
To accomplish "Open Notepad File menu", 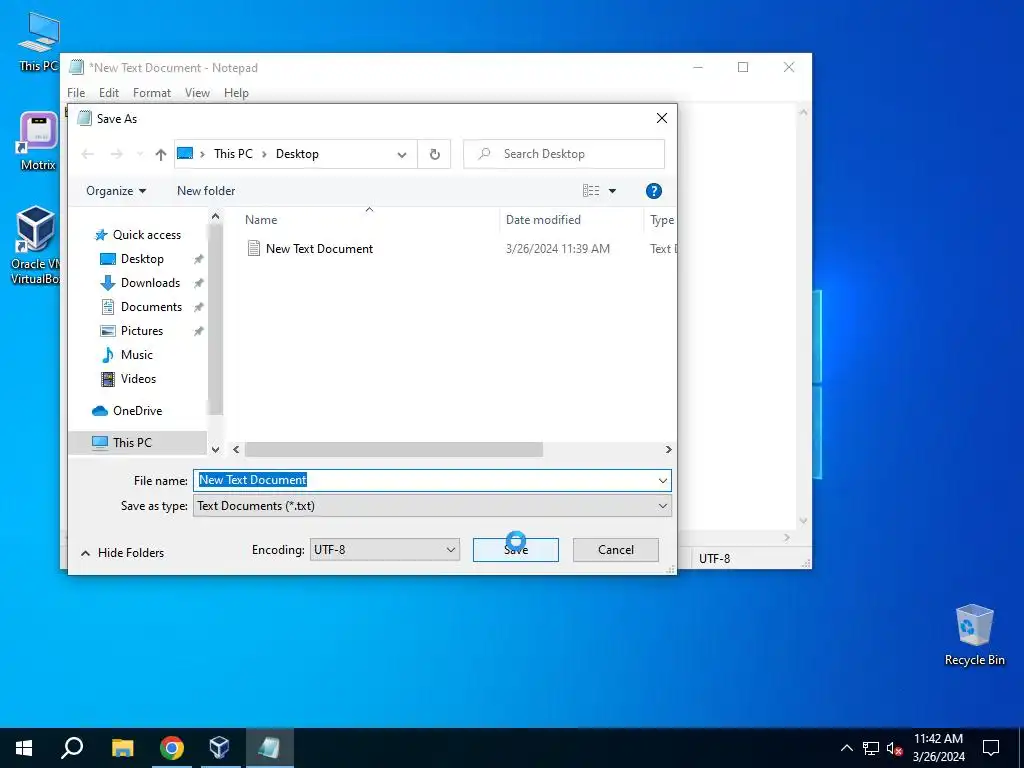I will (76, 93).
